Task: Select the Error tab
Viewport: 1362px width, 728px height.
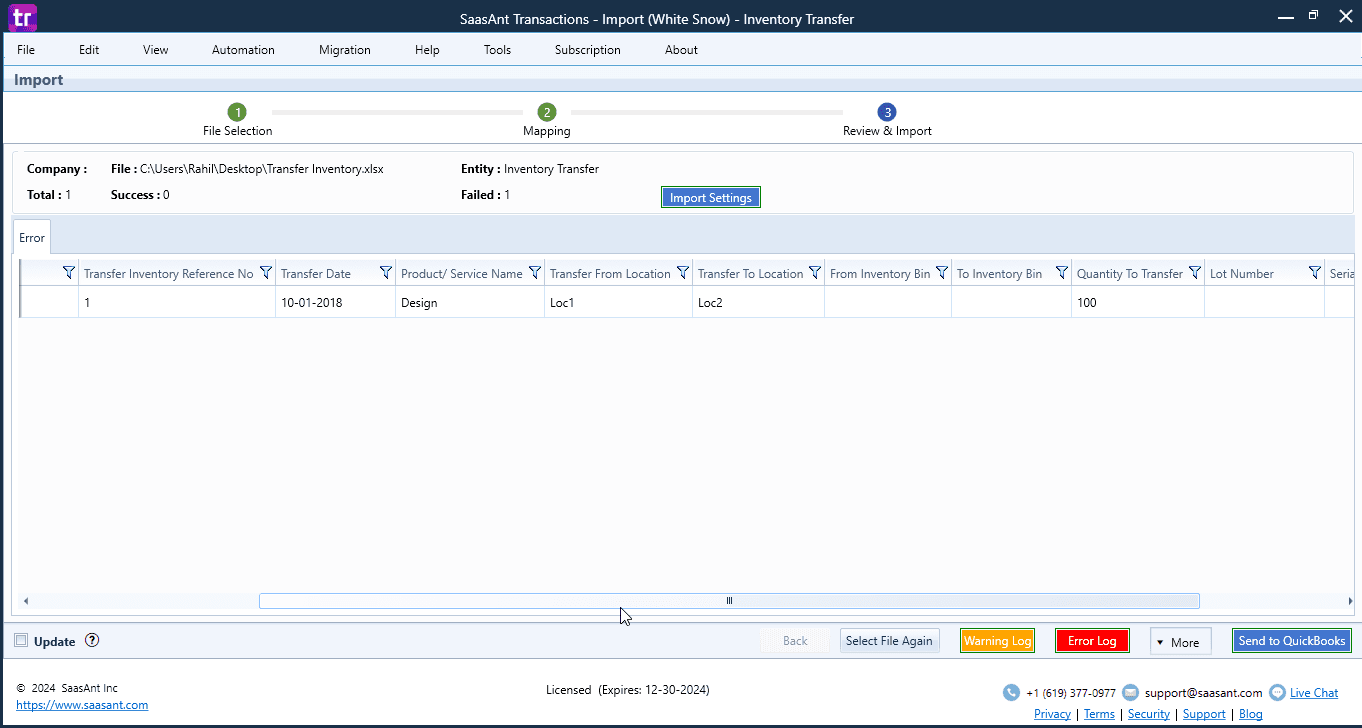Action: point(32,238)
